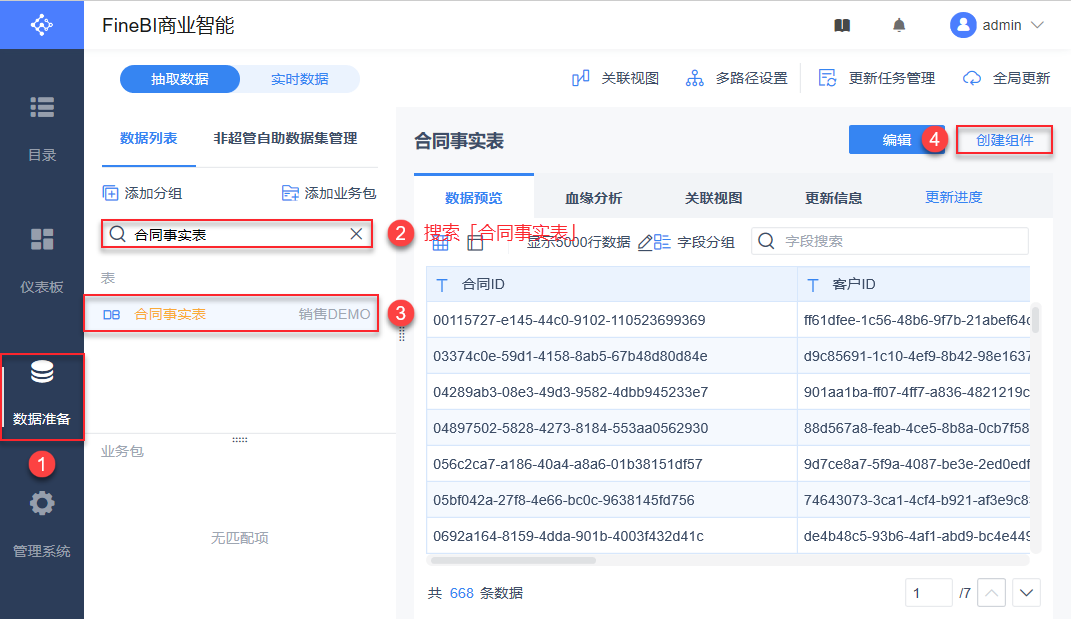
Task: Click the search magnifier in table search box
Action: click(x=117, y=234)
